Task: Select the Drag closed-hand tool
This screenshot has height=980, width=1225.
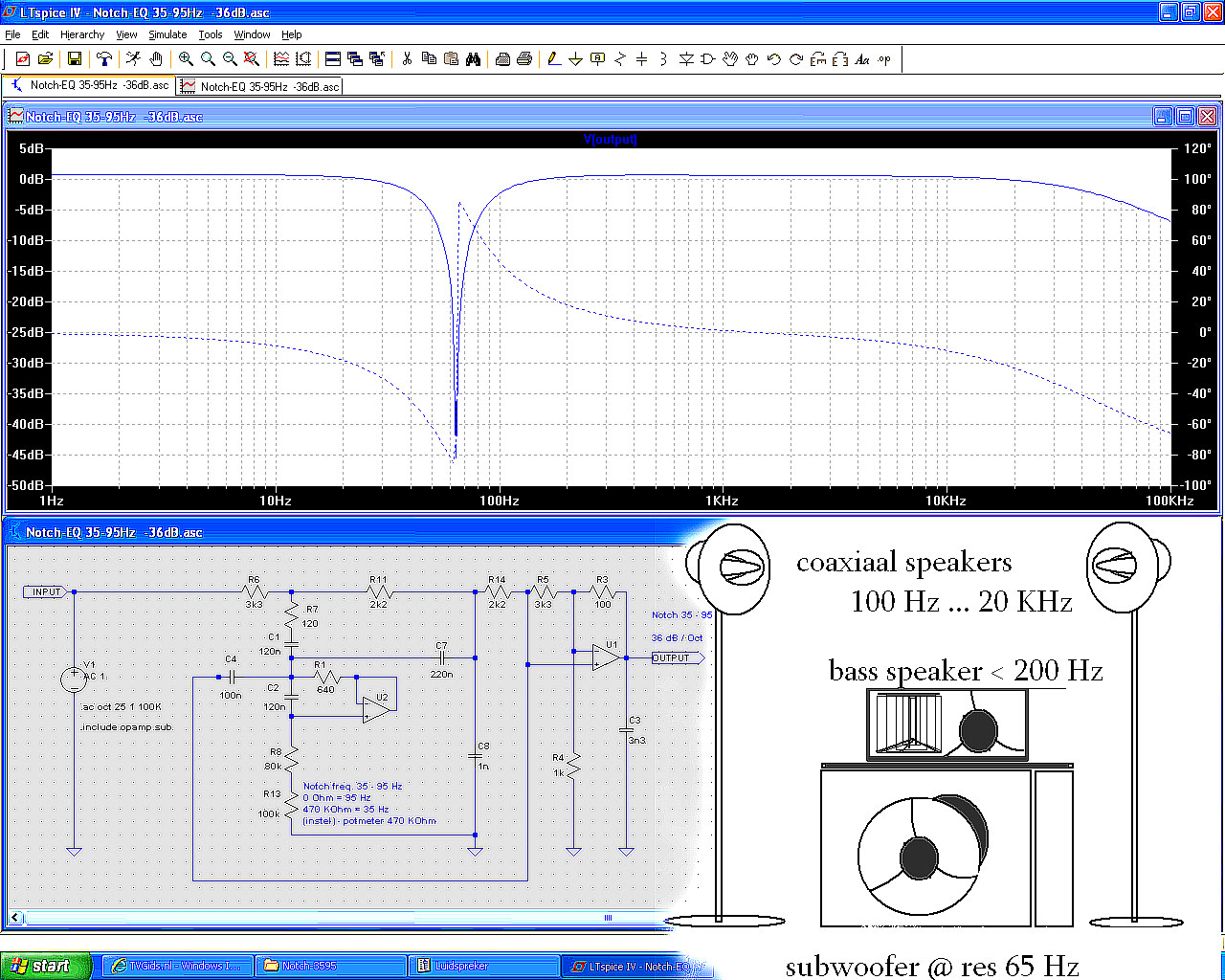Action: click(752, 59)
